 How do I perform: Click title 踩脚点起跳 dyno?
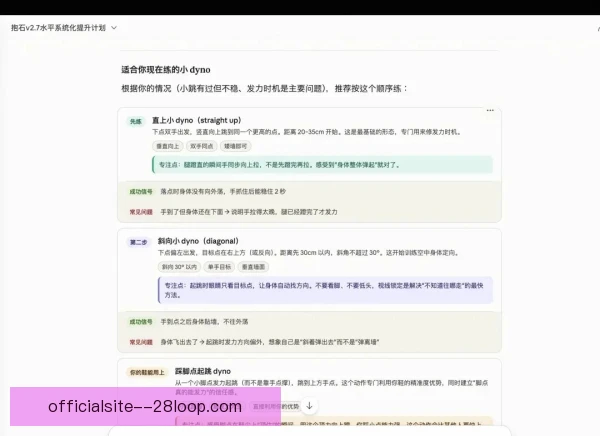pyautogui.click(x=203, y=371)
